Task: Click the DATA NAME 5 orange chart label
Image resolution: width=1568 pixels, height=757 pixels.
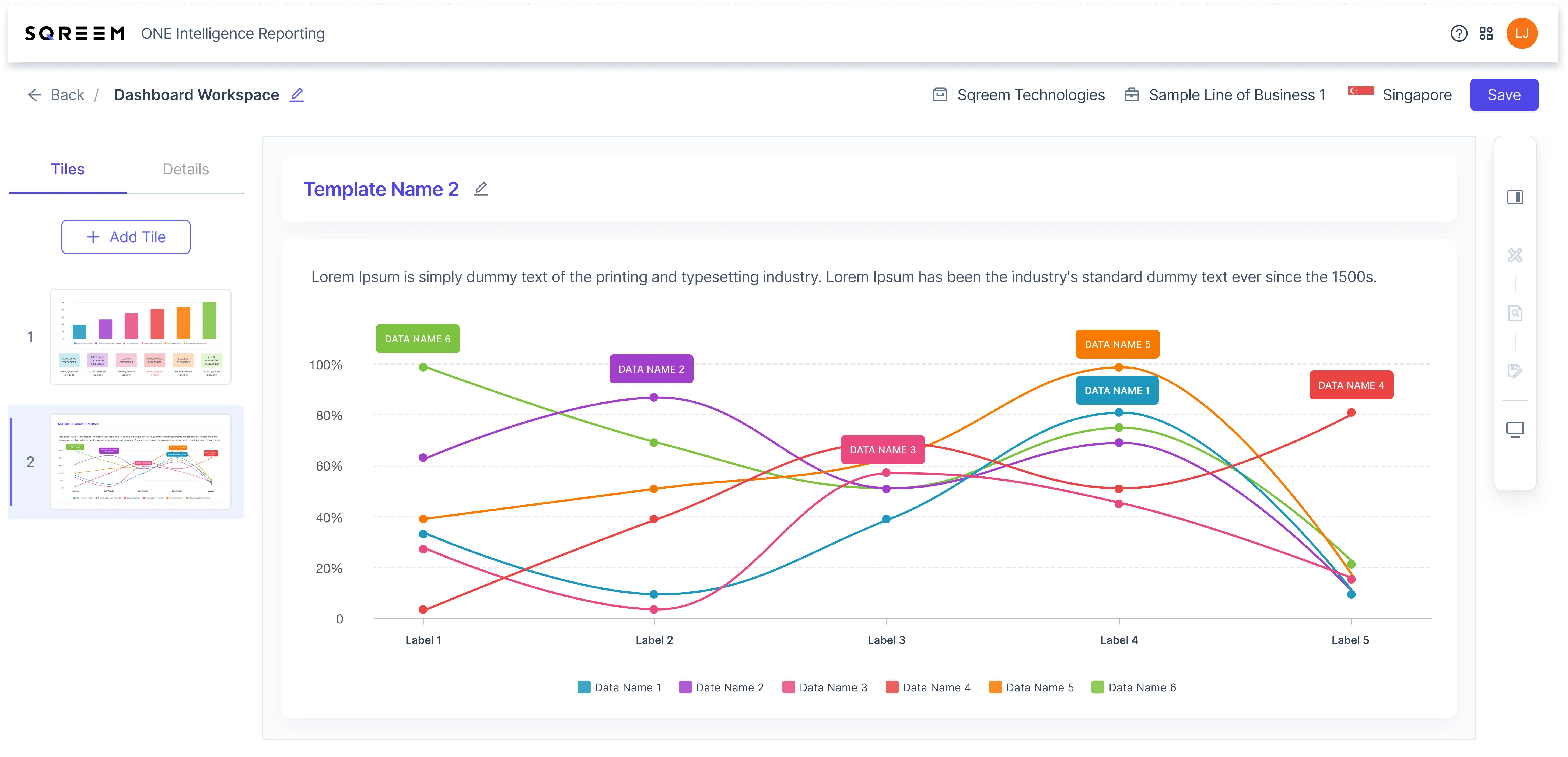Action: [1118, 344]
